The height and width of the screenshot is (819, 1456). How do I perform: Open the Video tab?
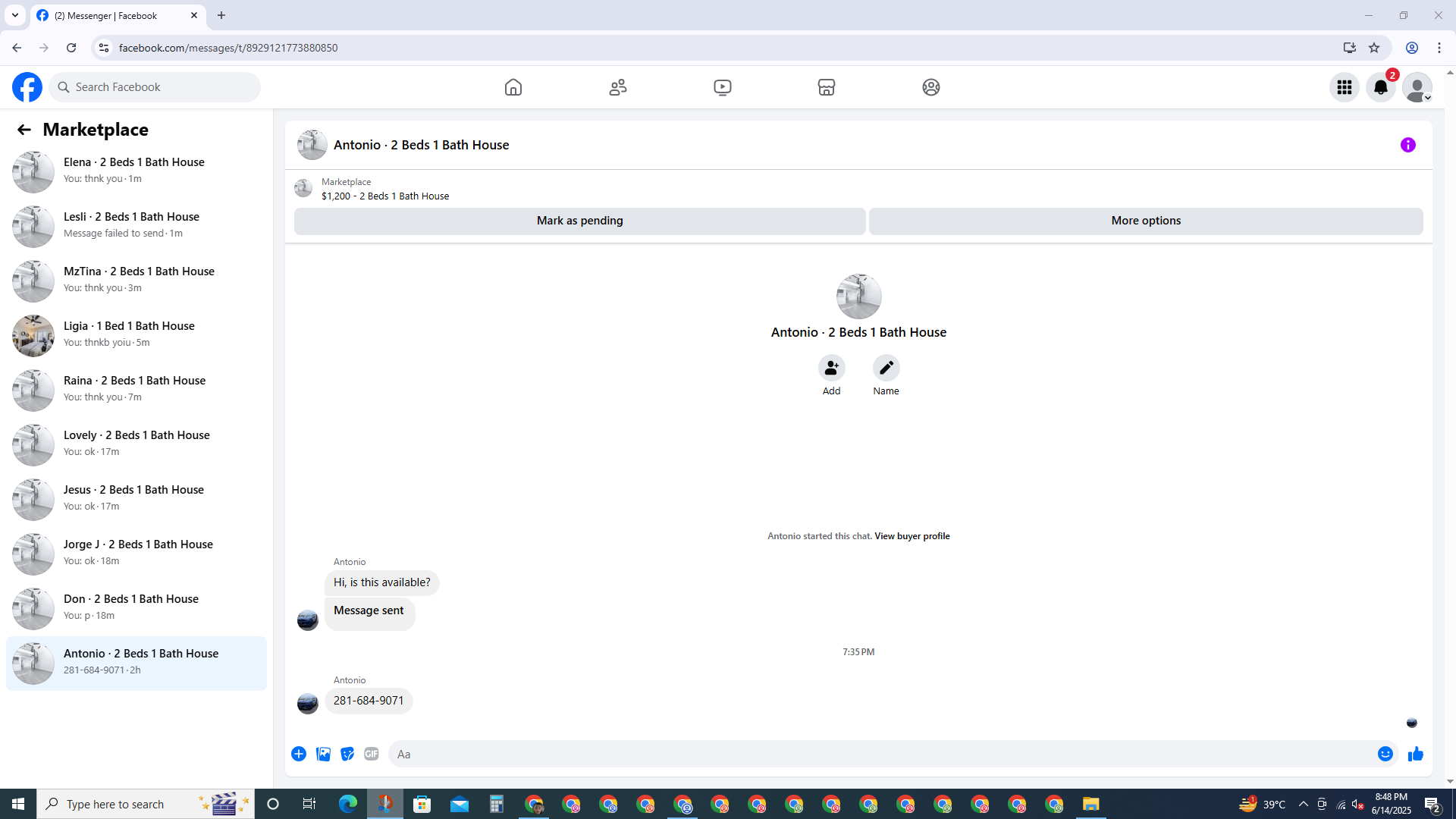[x=723, y=87]
